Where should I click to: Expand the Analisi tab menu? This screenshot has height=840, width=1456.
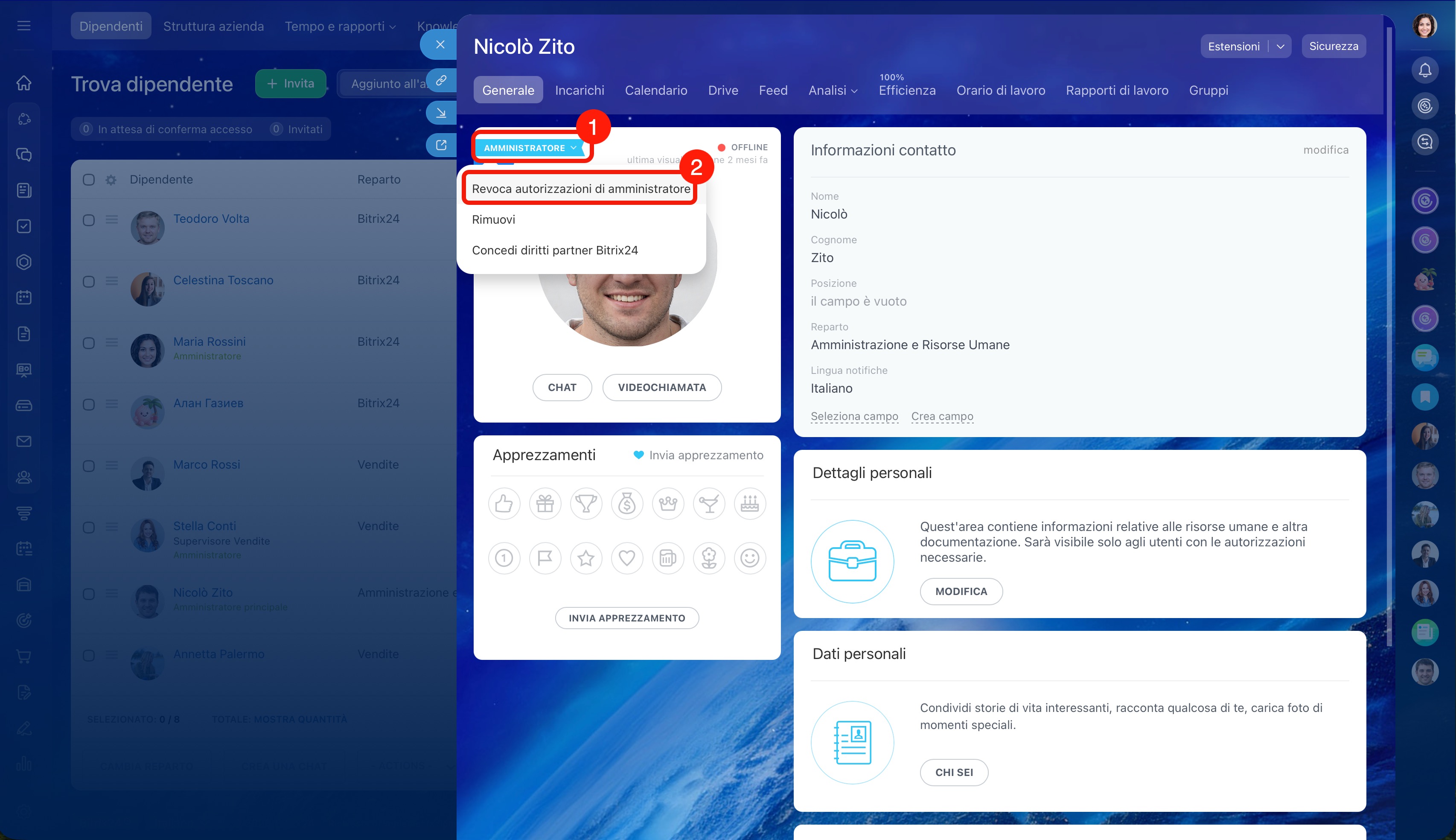click(x=833, y=90)
